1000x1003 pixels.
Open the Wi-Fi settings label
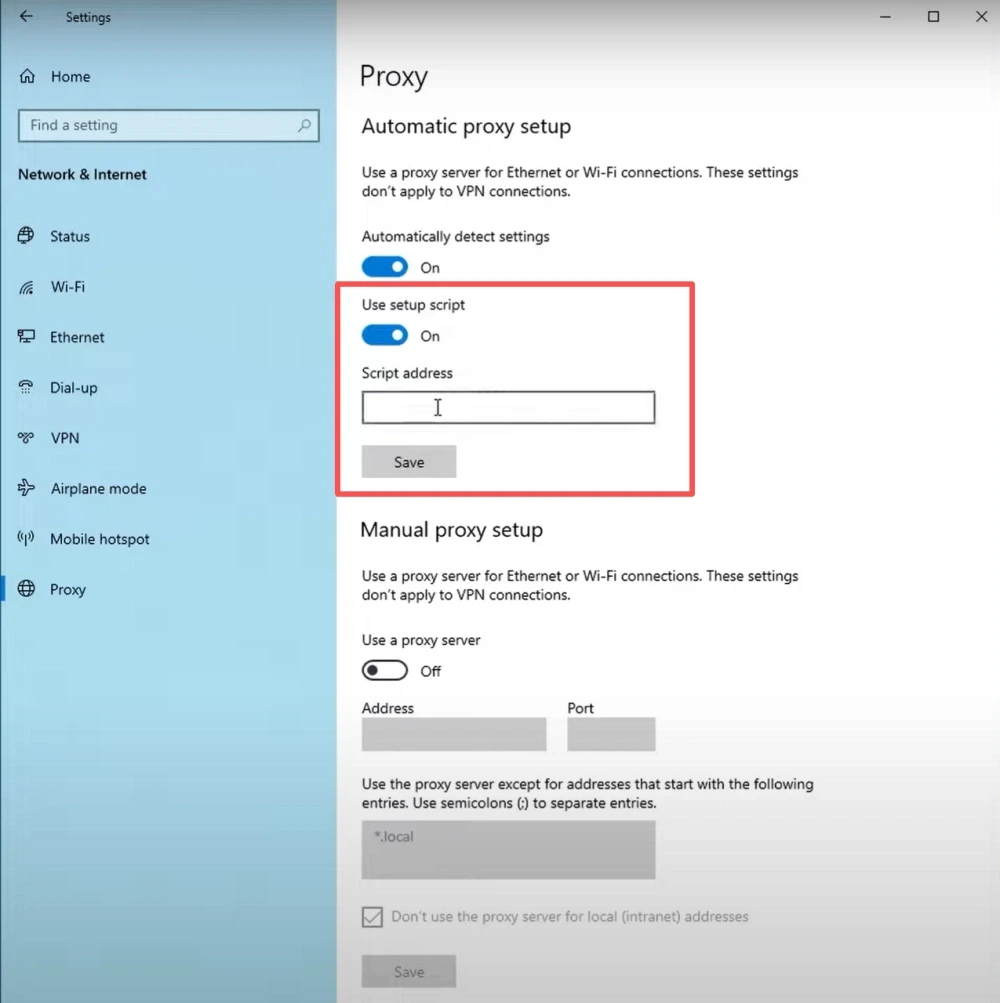pos(68,287)
